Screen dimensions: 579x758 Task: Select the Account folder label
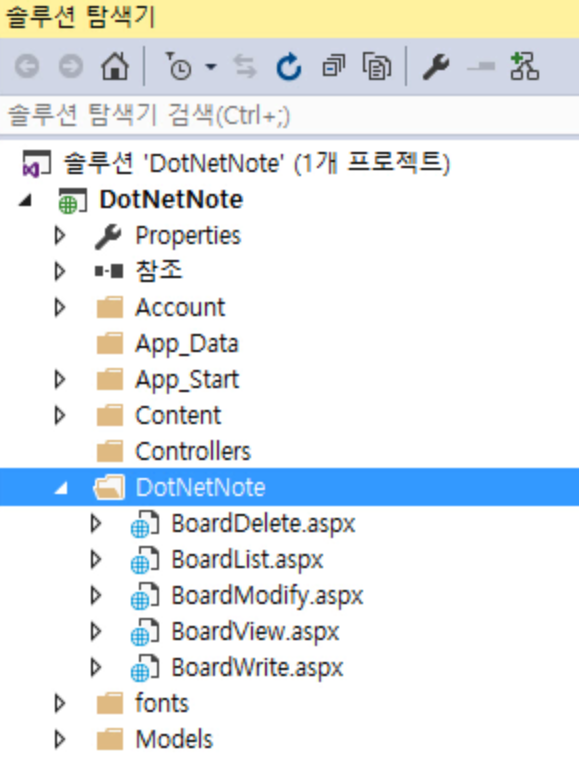point(180,307)
